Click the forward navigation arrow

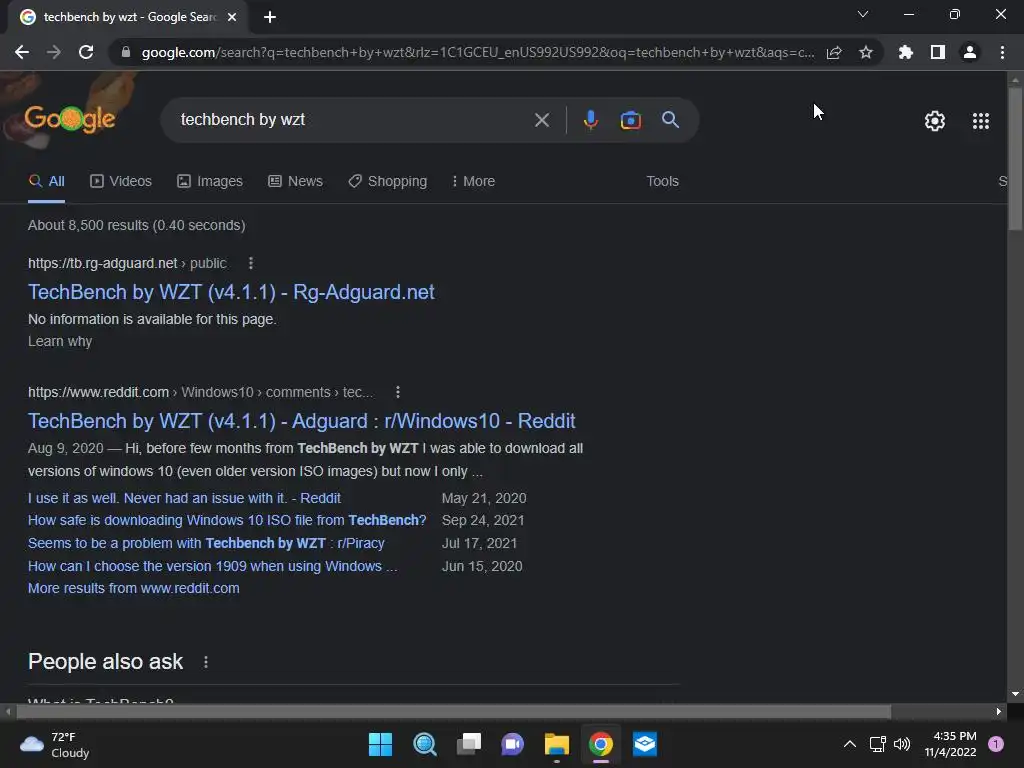[54, 52]
